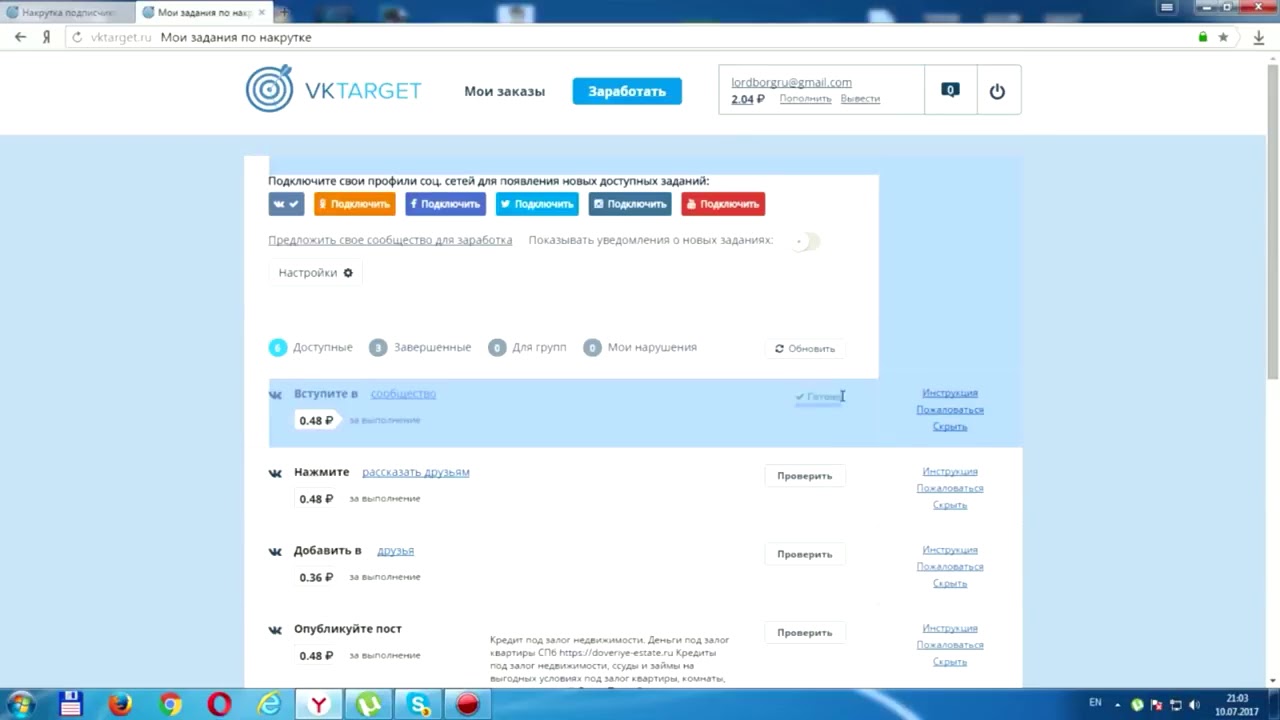Switch to Завершенные tab
This screenshot has width=1280, height=720.
(419, 347)
